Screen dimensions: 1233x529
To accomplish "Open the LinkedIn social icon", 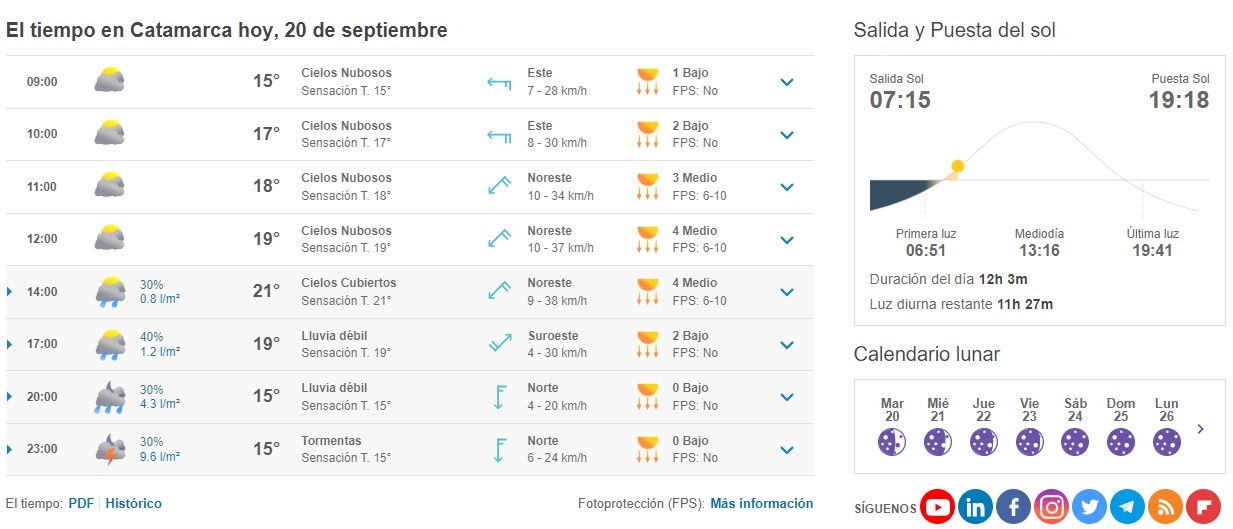I will [x=975, y=508].
